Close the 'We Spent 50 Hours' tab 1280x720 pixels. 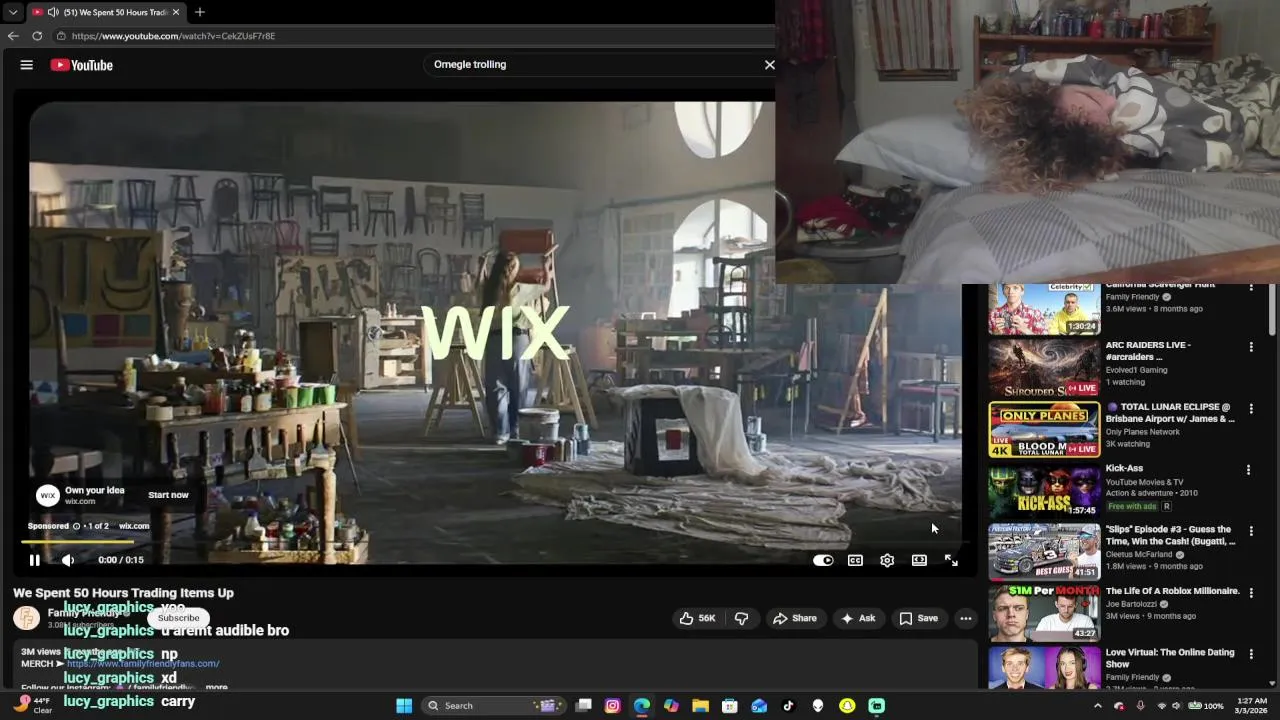pyautogui.click(x=176, y=12)
